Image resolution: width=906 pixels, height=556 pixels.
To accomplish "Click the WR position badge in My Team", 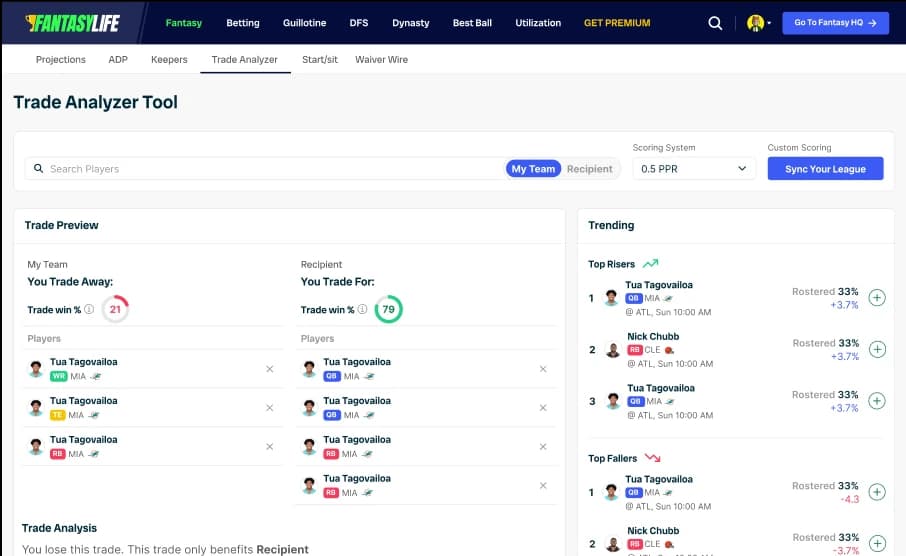I will point(58,376).
